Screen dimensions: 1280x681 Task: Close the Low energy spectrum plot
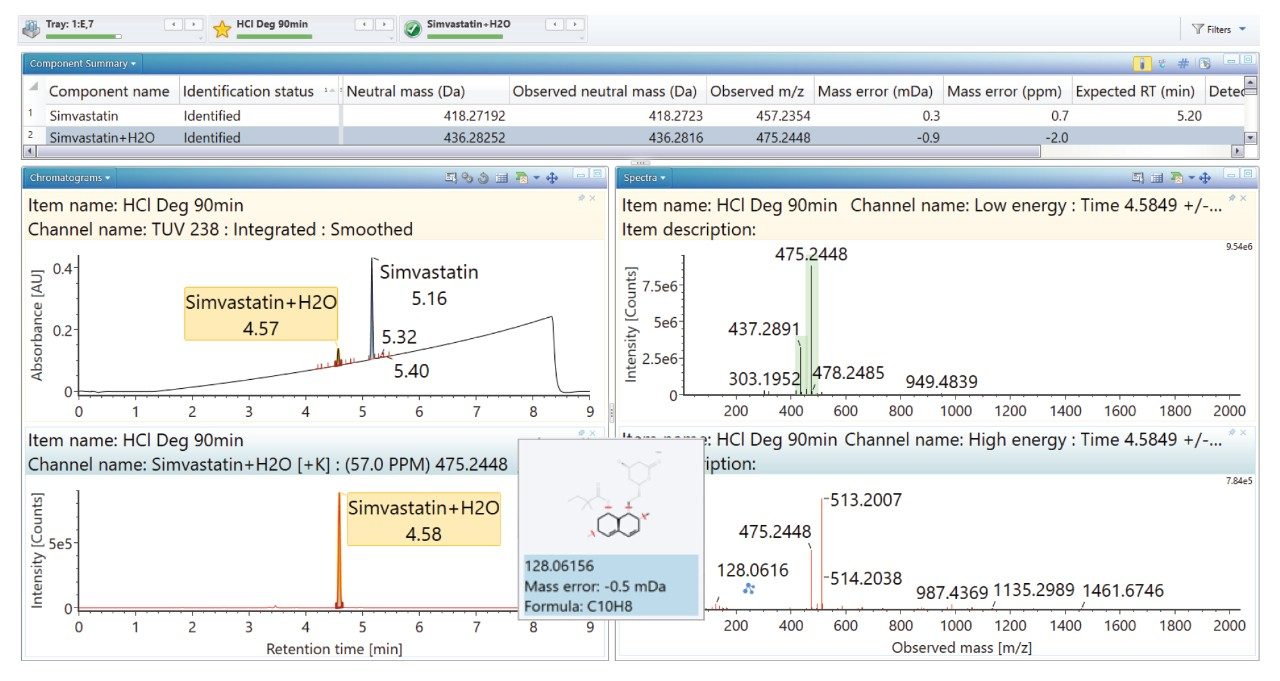tap(1243, 198)
